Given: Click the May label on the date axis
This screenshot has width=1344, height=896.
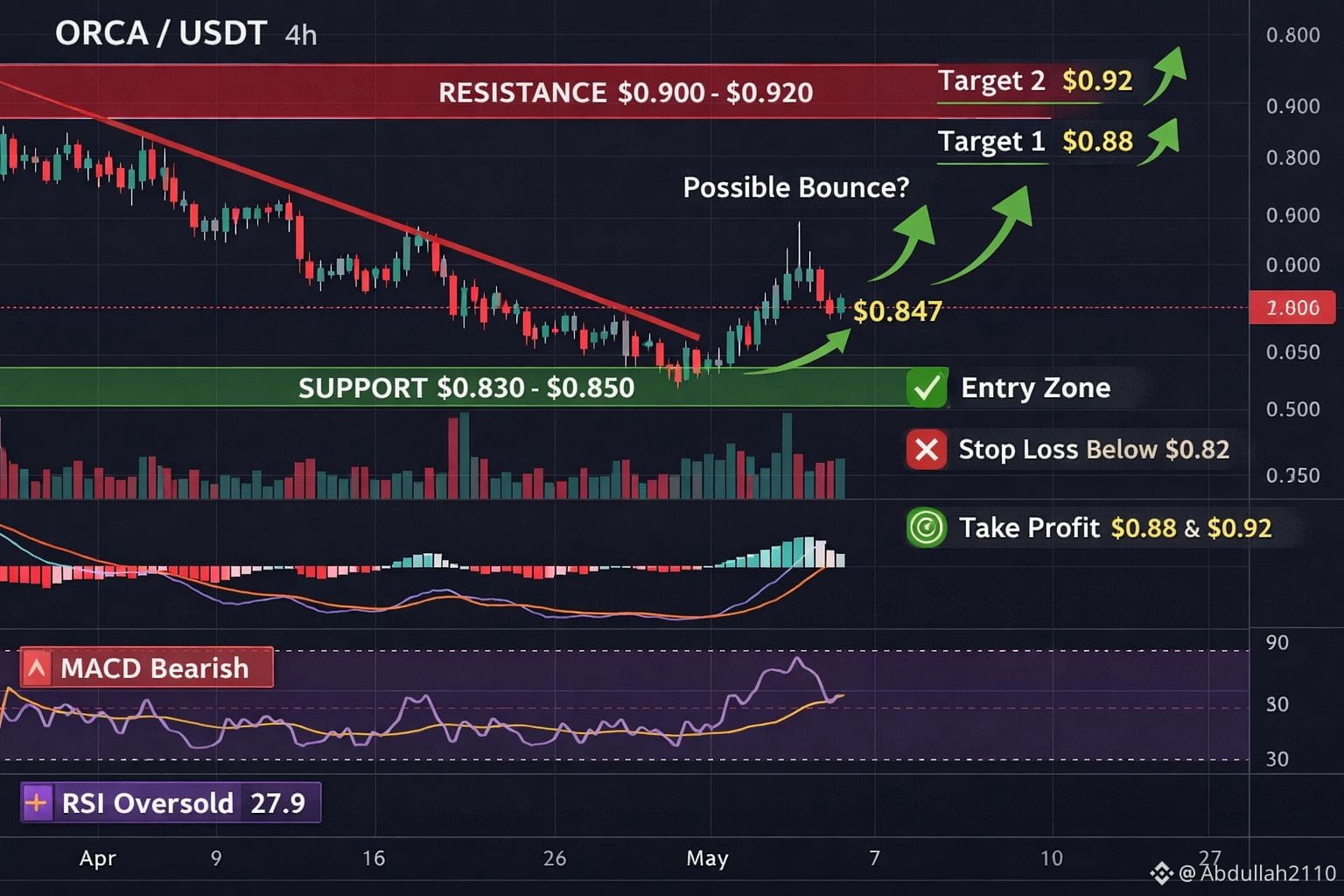Looking at the screenshot, I should tap(707, 858).
